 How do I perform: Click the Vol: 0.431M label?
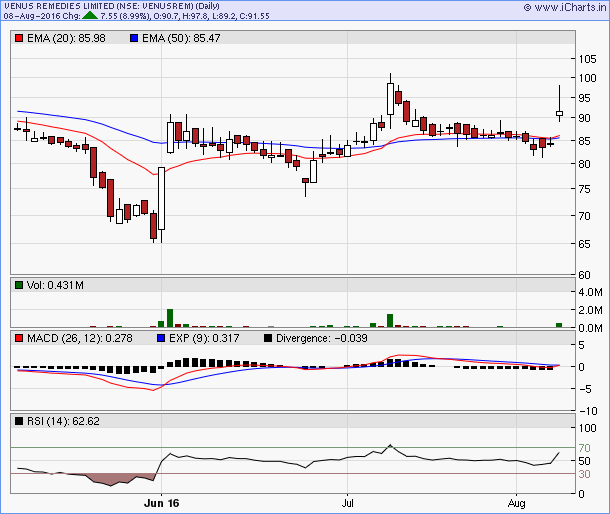click(x=55, y=285)
